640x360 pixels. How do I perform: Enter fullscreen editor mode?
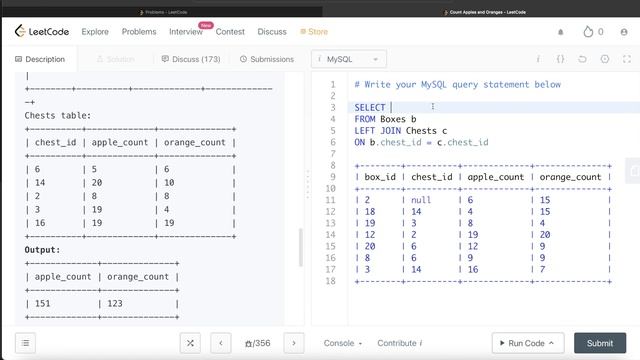627,59
